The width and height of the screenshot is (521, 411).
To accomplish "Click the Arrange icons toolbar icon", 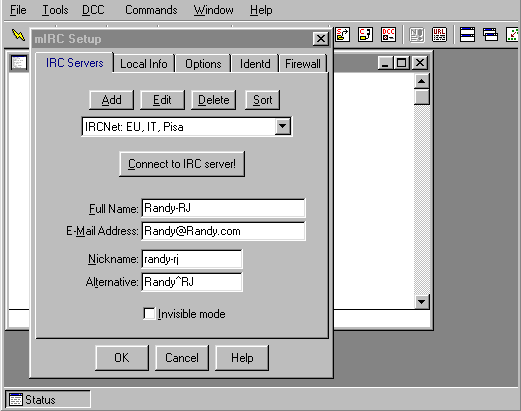I will click(x=513, y=35).
